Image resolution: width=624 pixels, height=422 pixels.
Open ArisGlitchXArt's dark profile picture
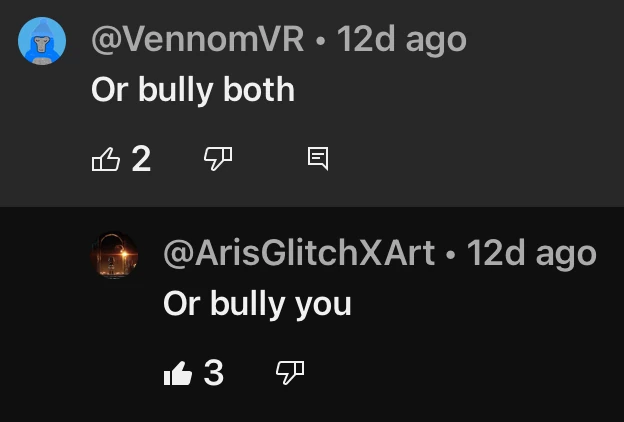(114, 255)
